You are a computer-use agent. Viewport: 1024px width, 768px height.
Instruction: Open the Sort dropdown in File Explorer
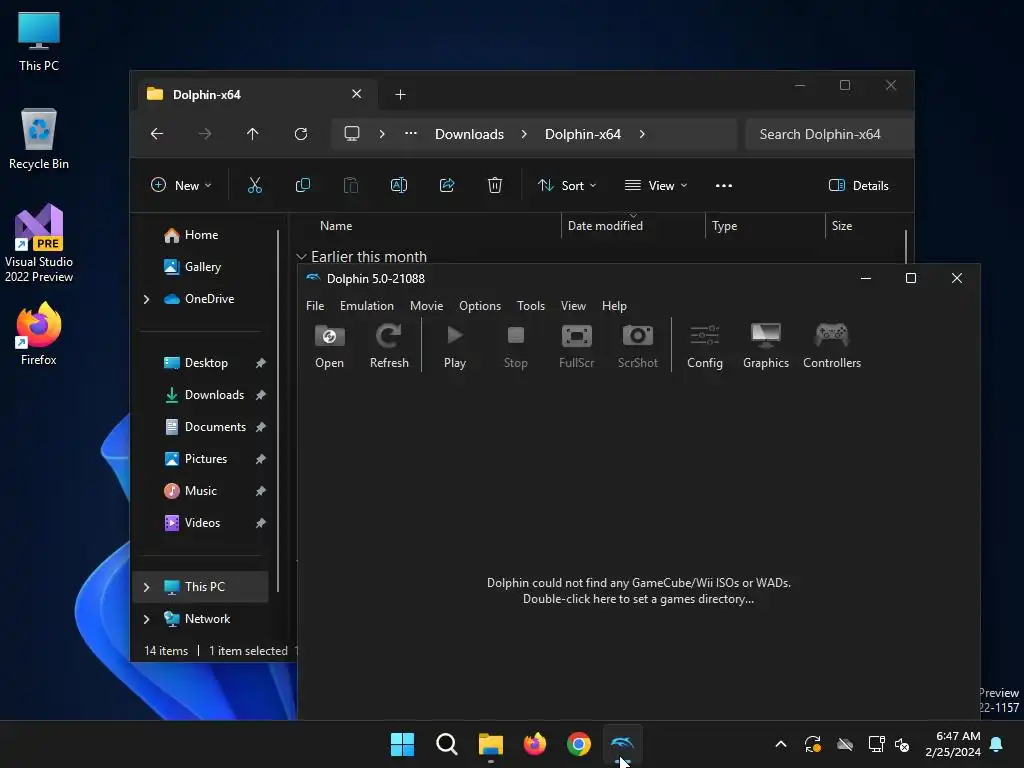(x=566, y=185)
